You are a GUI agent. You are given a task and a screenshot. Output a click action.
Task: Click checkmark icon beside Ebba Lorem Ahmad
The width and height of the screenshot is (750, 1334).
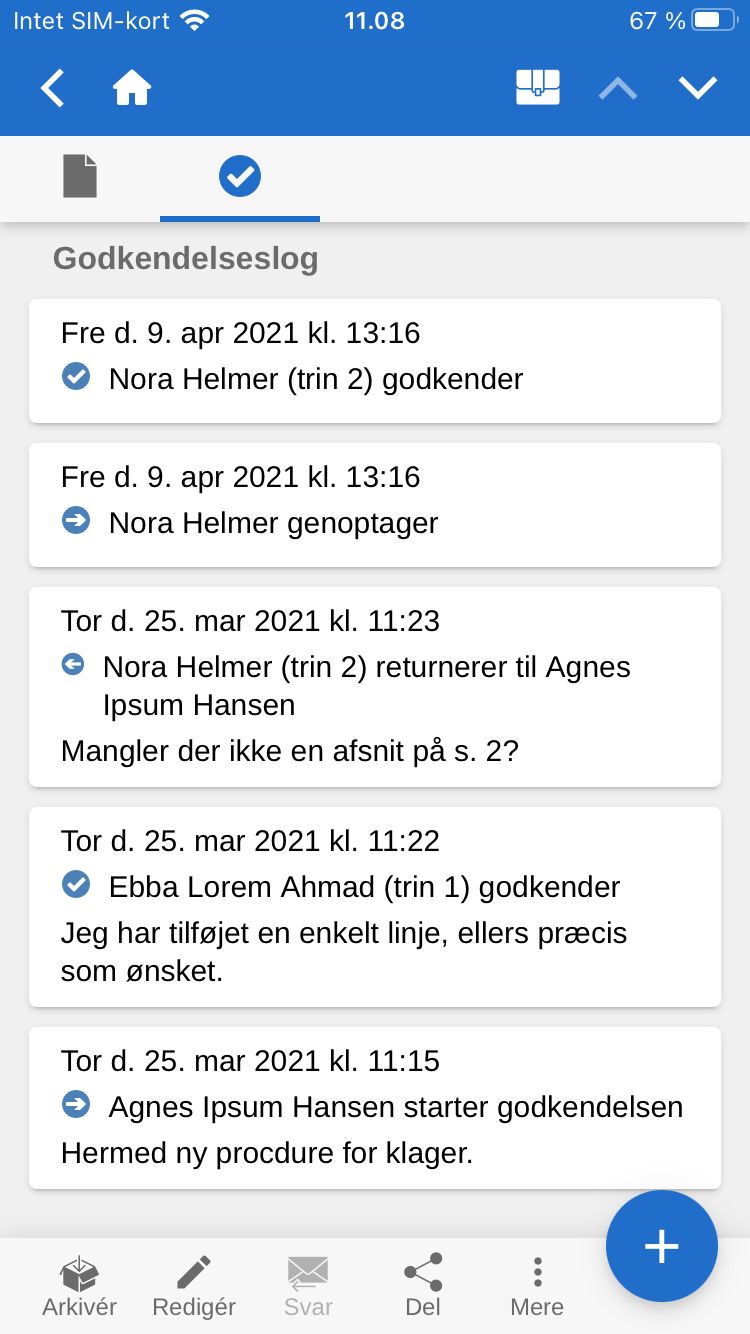point(76,885)
